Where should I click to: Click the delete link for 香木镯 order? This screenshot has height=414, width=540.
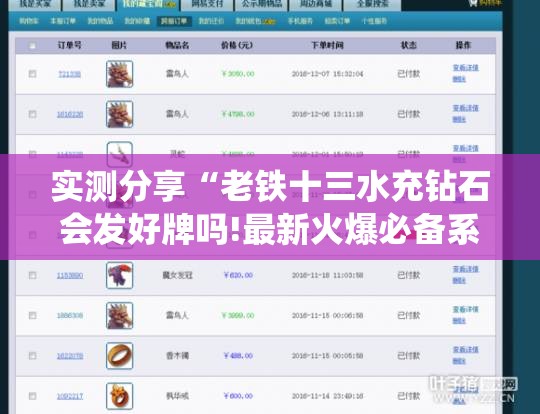click(x=459, y=361)
